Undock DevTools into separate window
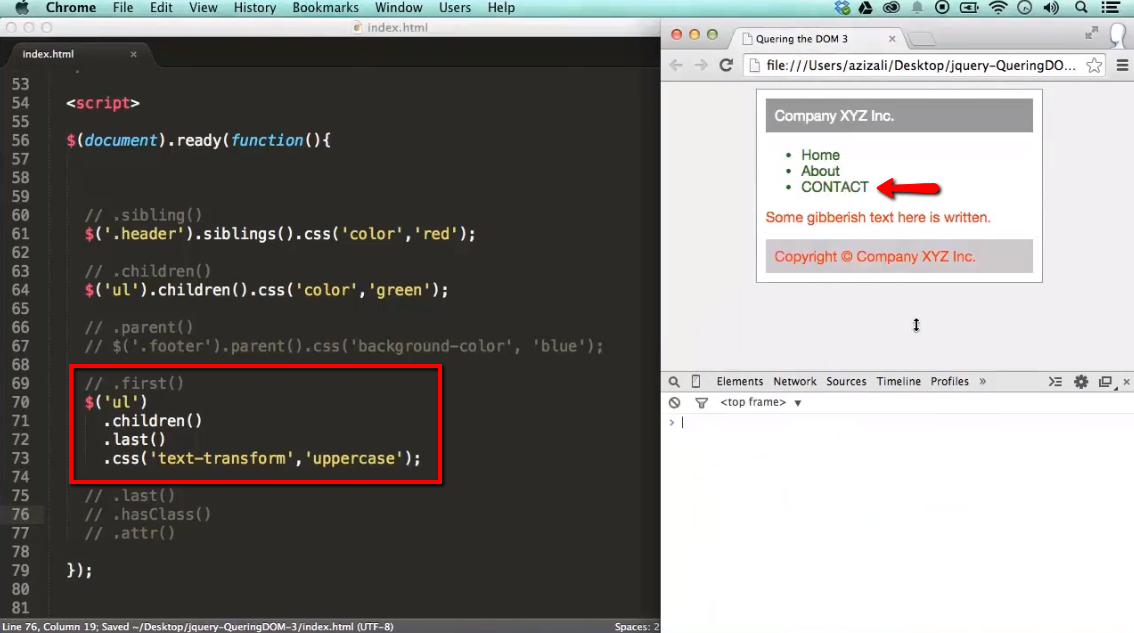 tap(1105, 381)
